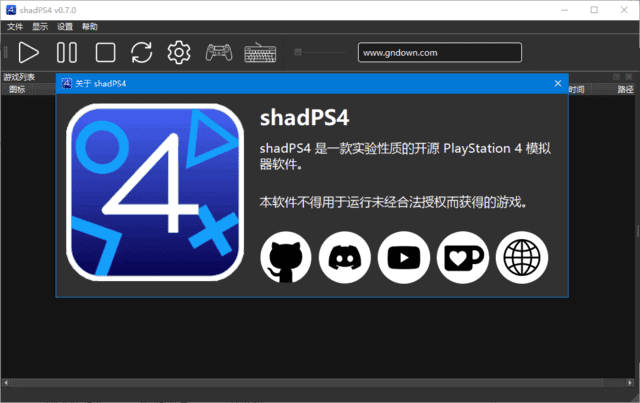
Task: Open the keyboard configuration icon
Action: [x=260, y=52]
